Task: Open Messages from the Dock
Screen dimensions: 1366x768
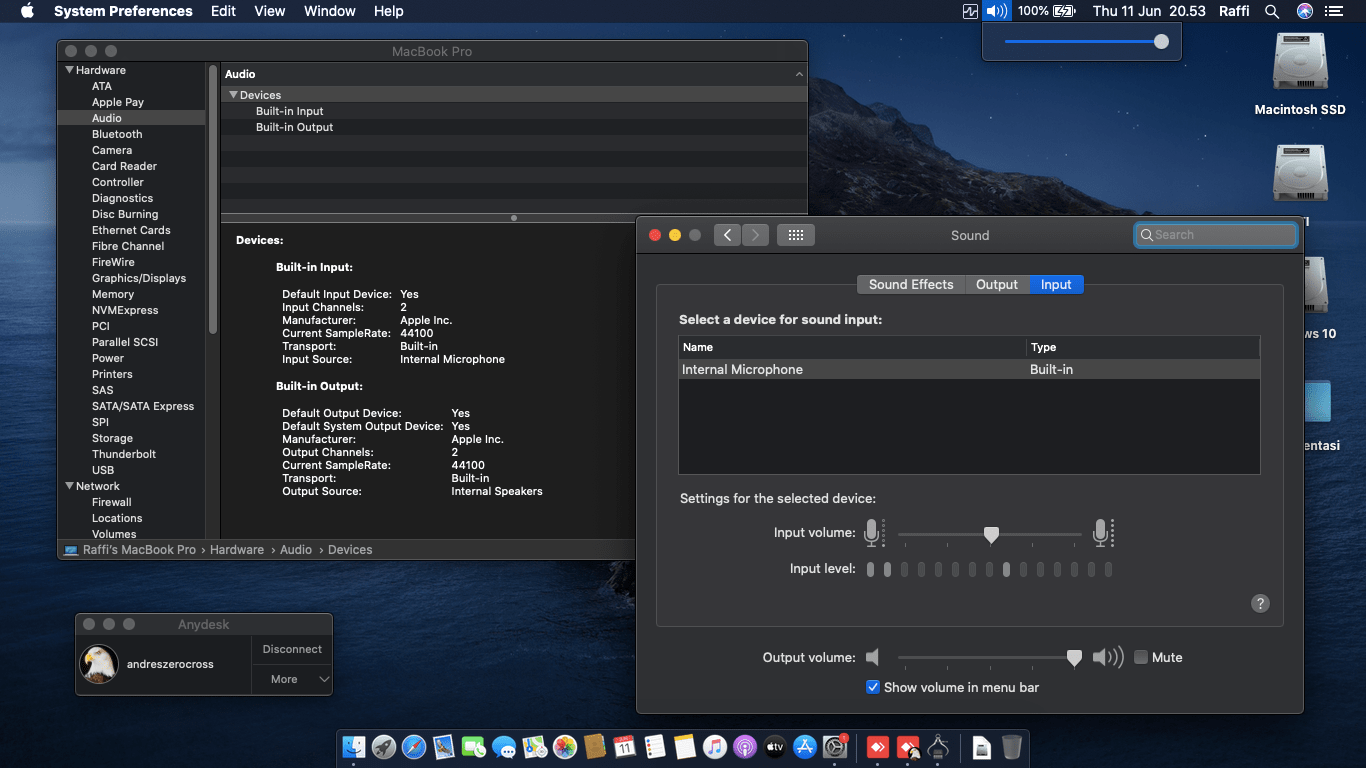Action: click(x=504, y=746)
